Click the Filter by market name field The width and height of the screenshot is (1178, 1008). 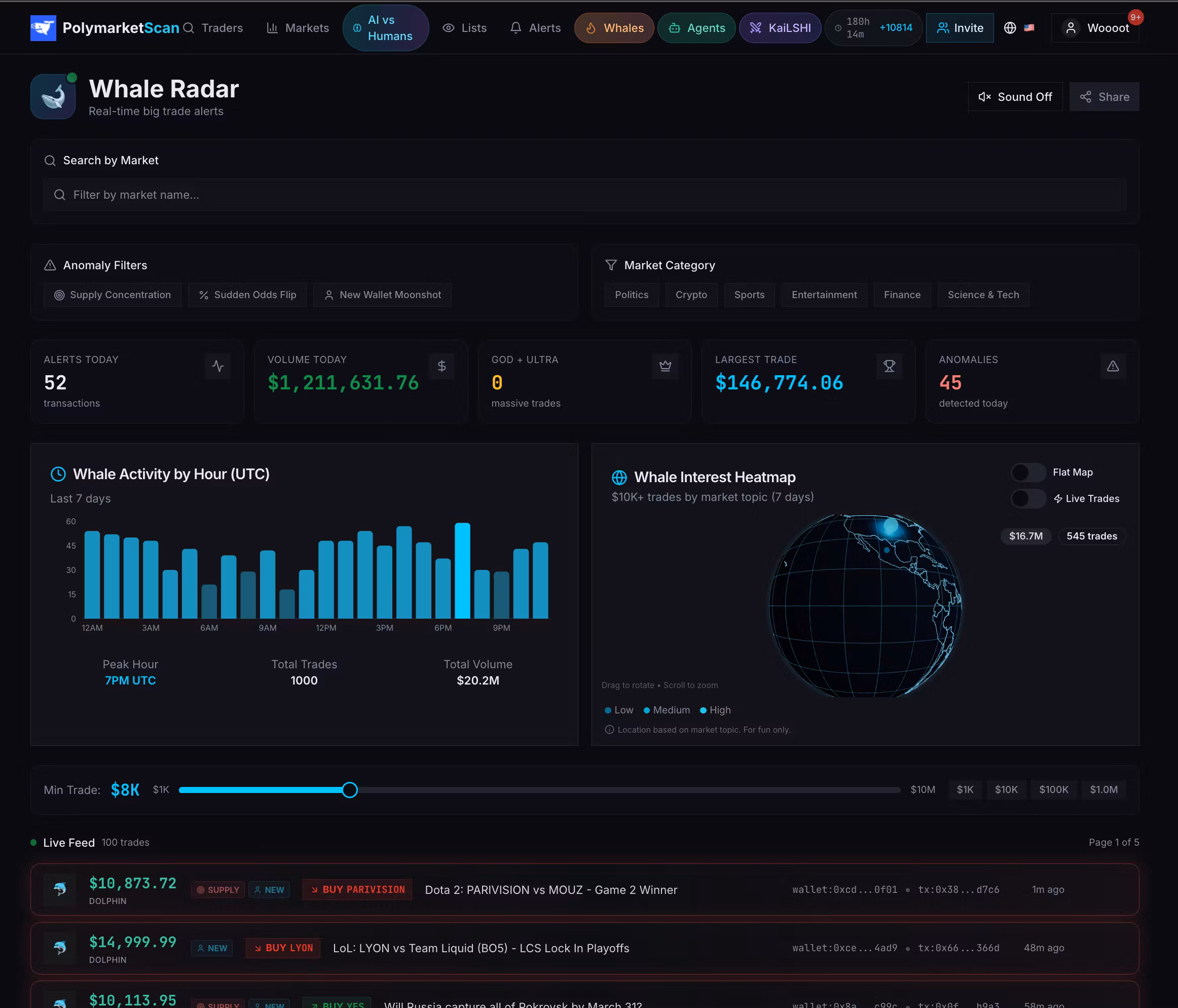[x=584, y=195]
